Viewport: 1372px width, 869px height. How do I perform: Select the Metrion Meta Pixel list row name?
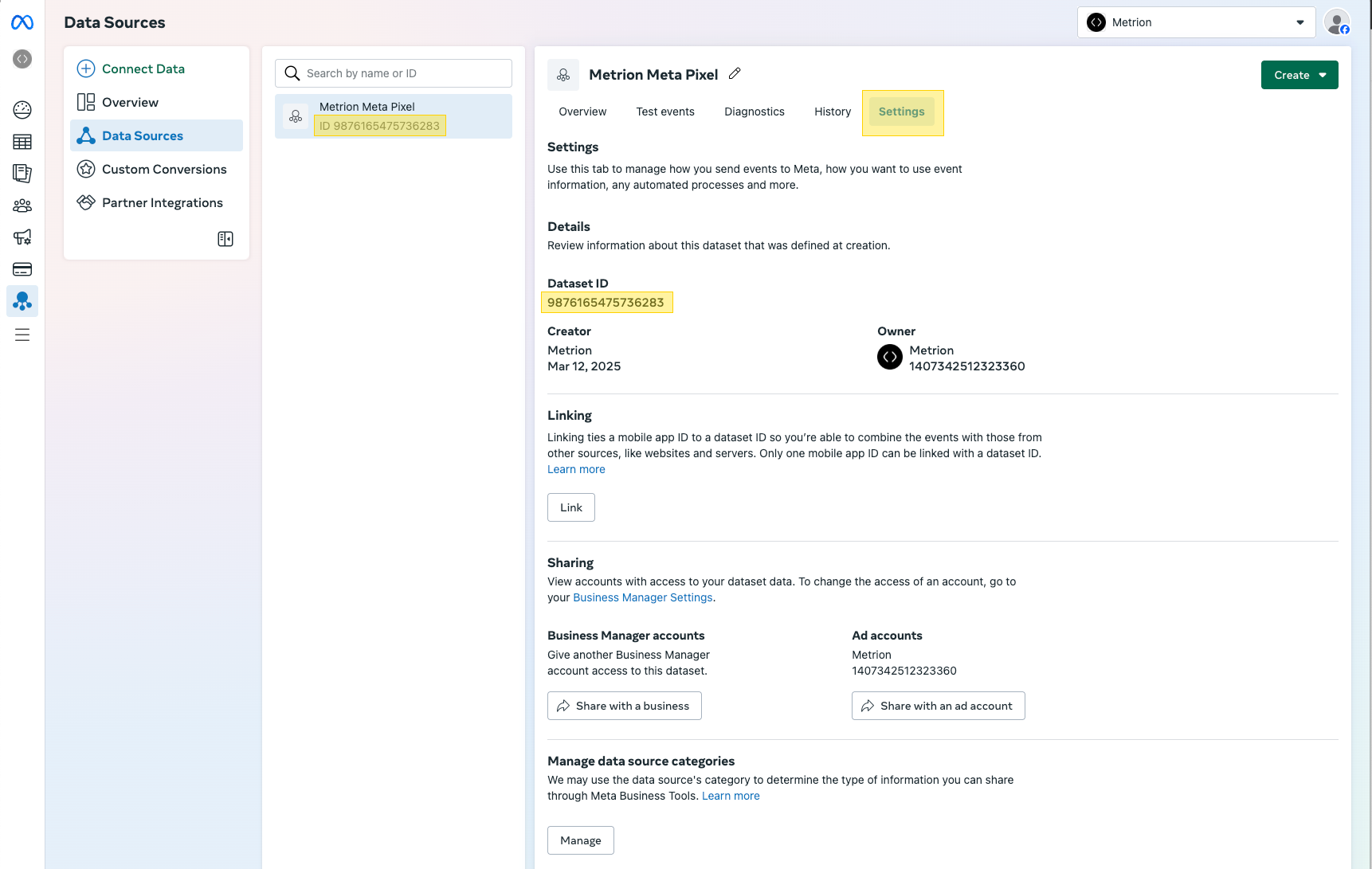point(367,107)
